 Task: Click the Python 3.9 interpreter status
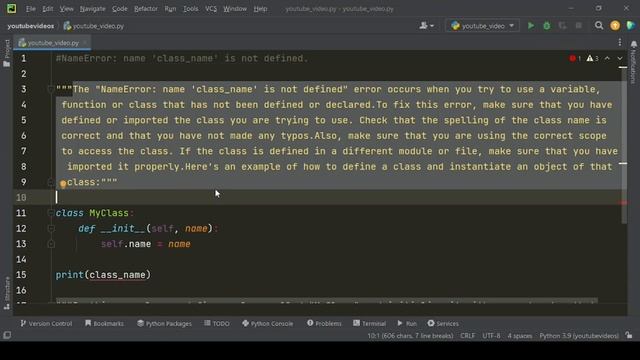coord(579,336)
